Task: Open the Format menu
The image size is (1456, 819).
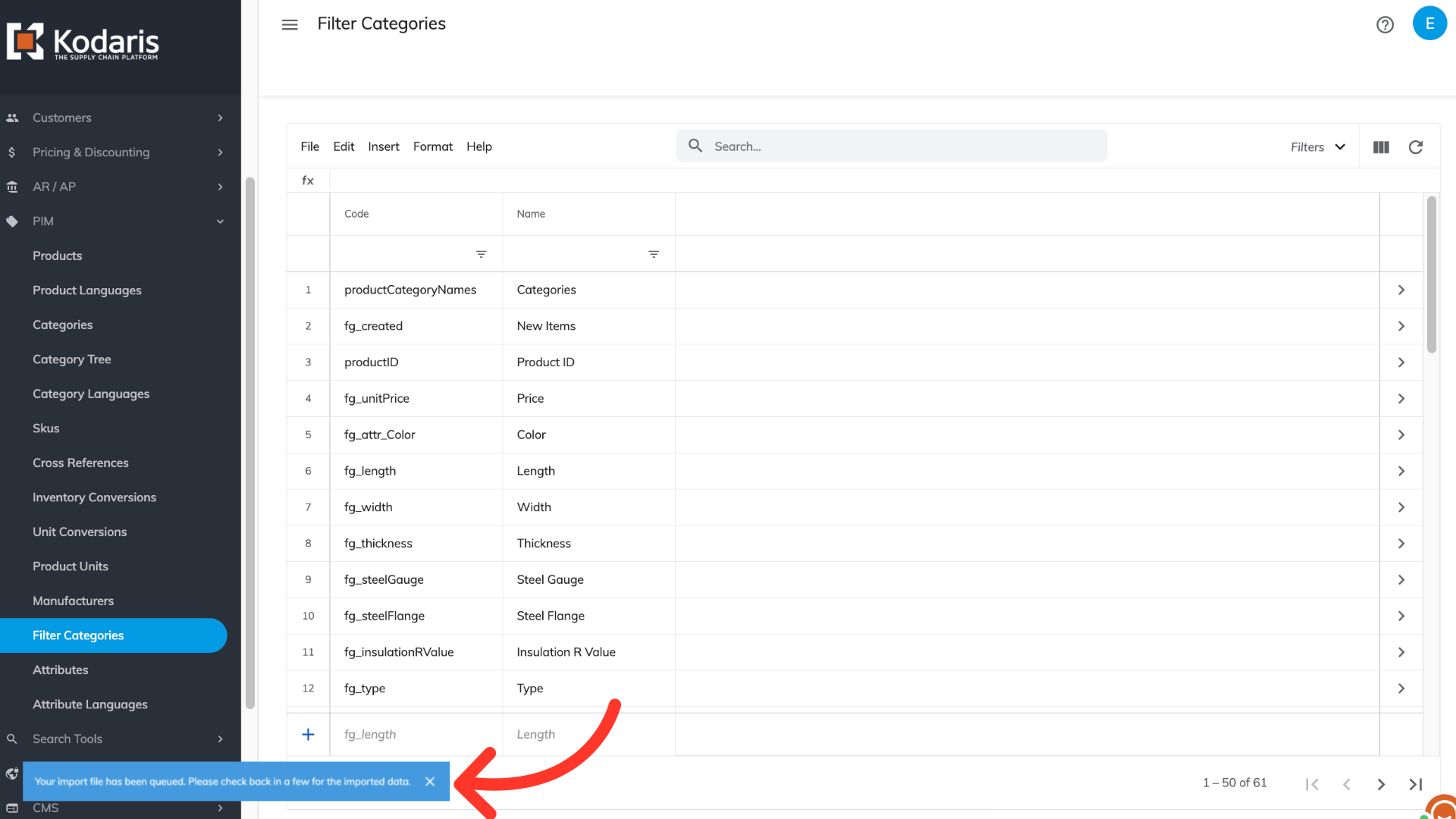Action: [x=432, y=146]
